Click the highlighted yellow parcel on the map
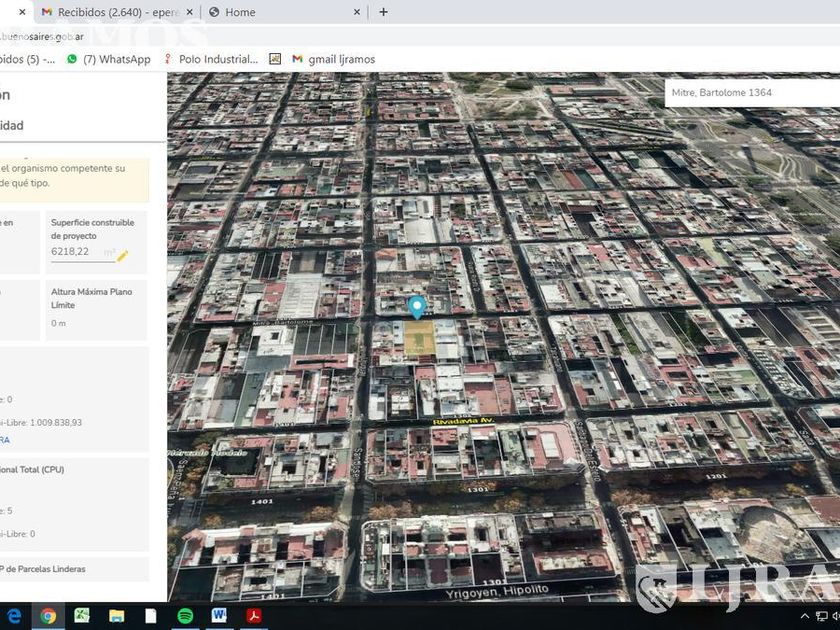This screenshot has width=840, height=630. (x=419, y=340)
